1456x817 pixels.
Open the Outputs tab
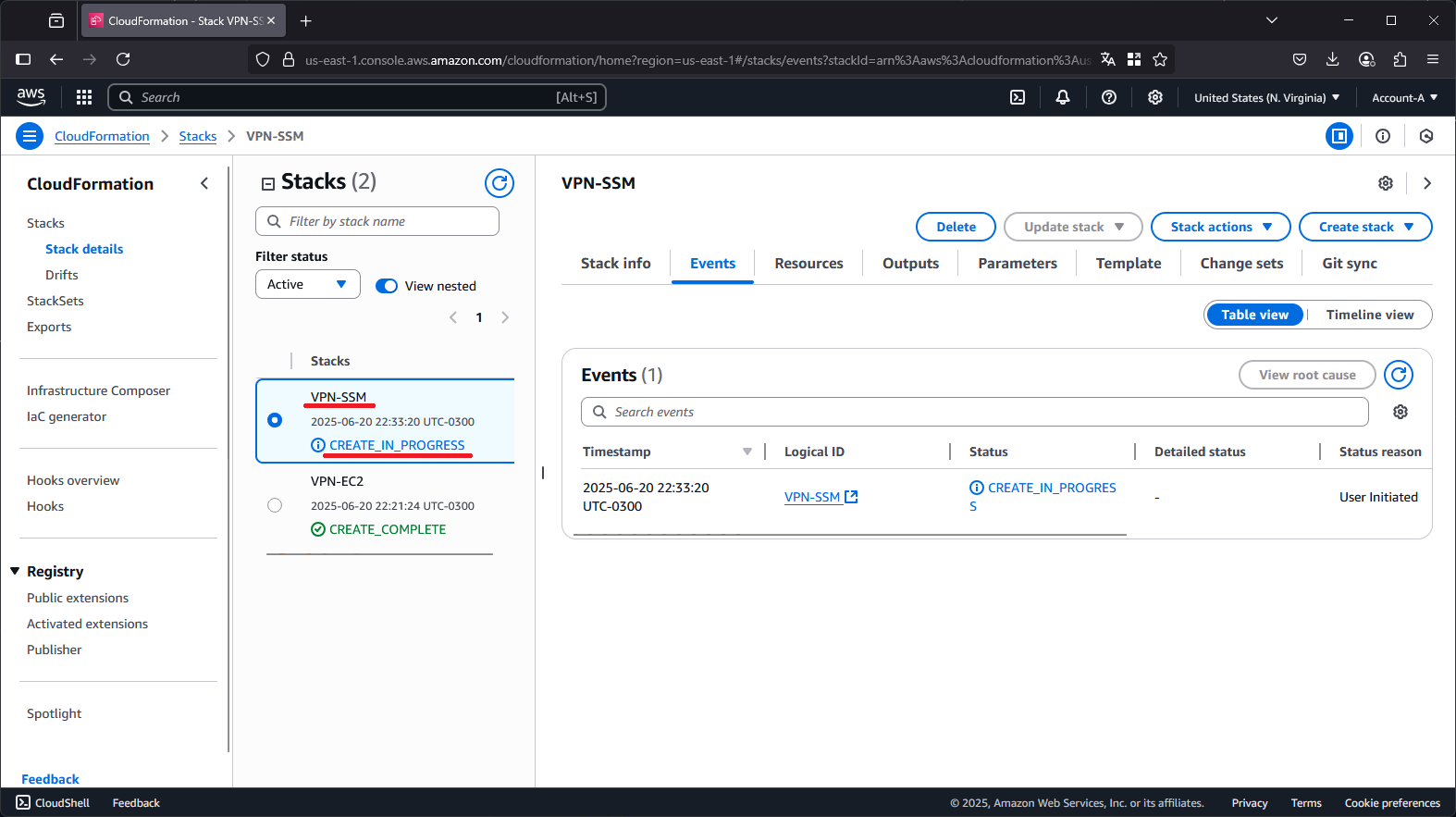coord(910,263)
